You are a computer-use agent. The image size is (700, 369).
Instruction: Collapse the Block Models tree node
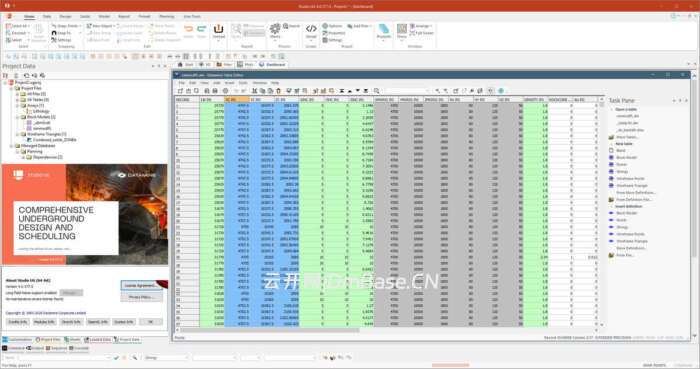pos(17,117)
